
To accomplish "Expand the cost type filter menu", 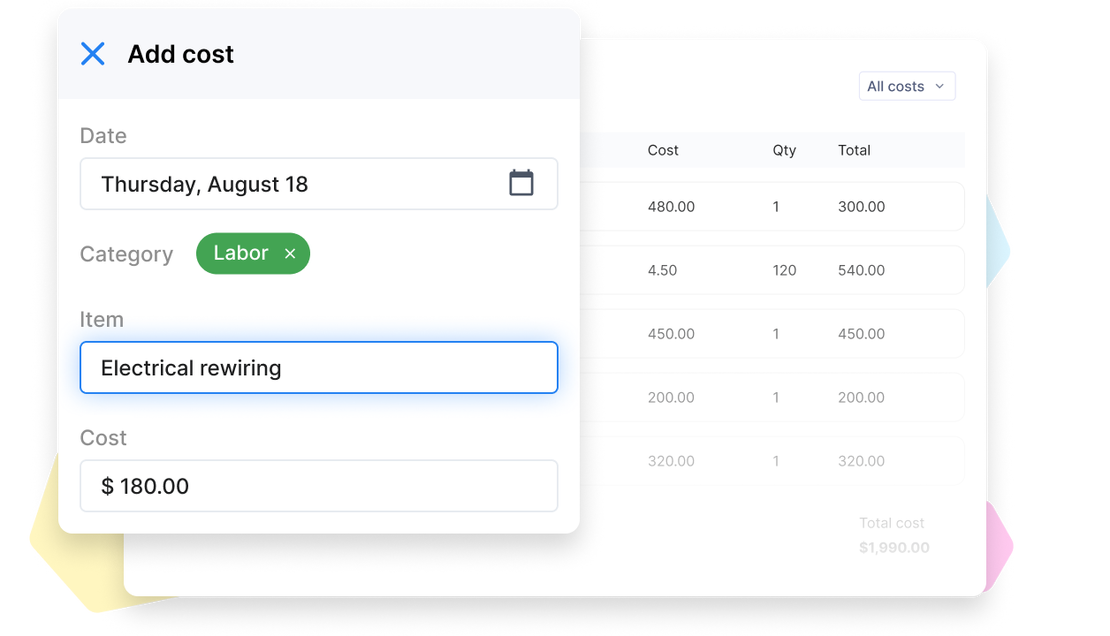I will coord(906,86).
